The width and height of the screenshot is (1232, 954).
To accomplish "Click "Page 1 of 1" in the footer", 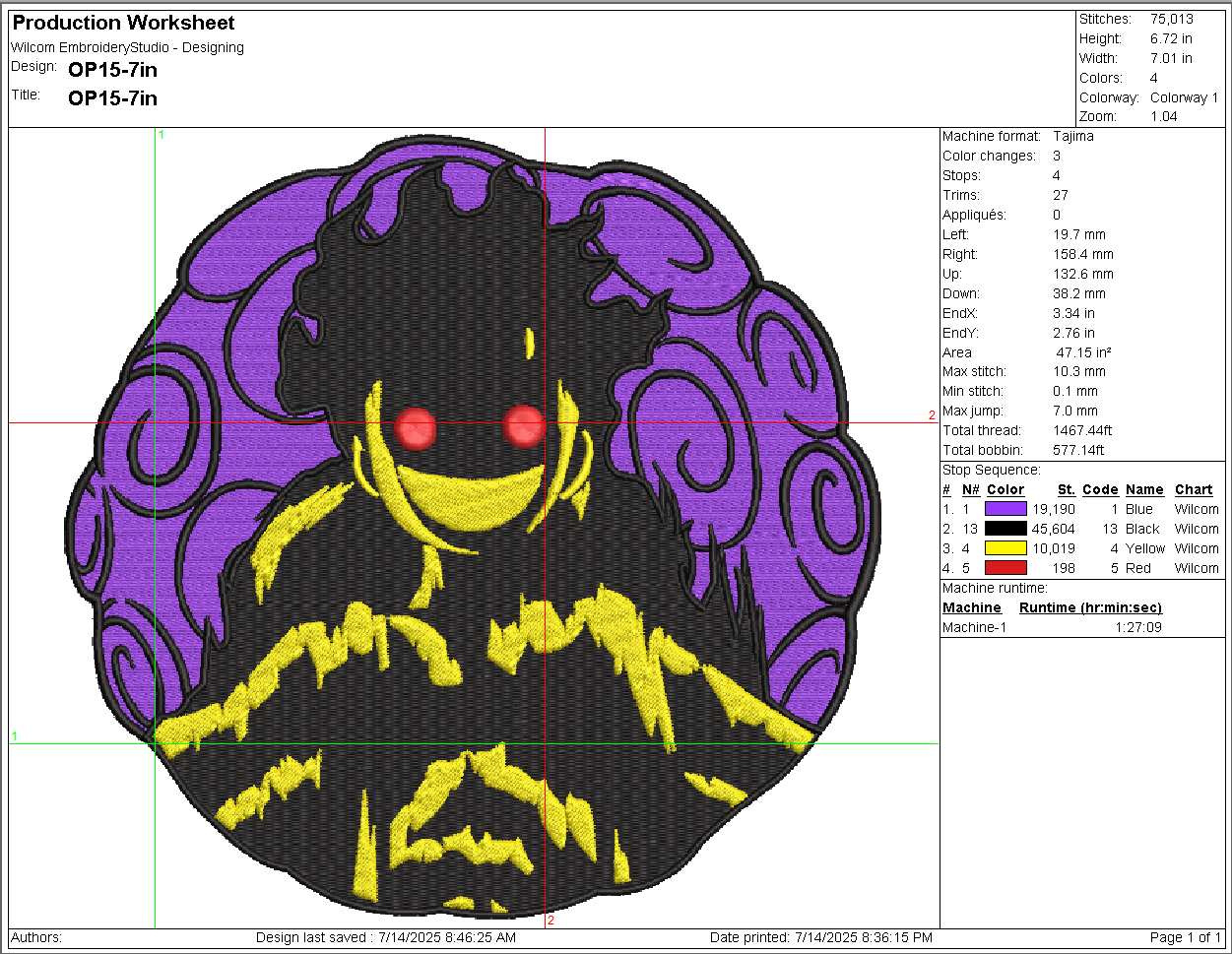I will [x=1186, y=937].
